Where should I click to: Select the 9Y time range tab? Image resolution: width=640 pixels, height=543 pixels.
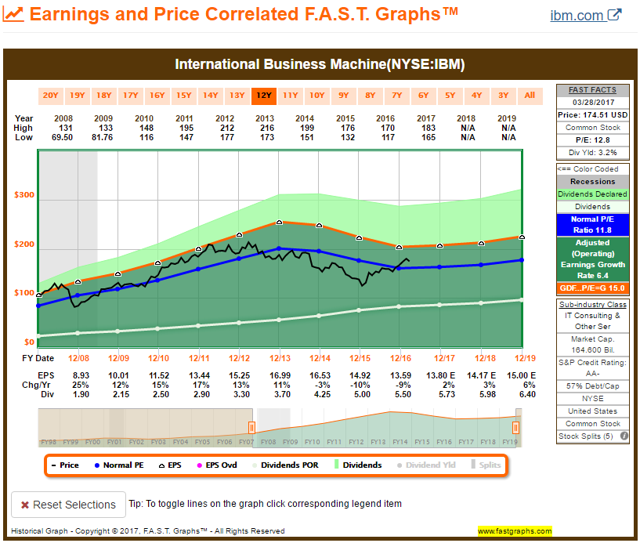point(344,96)
